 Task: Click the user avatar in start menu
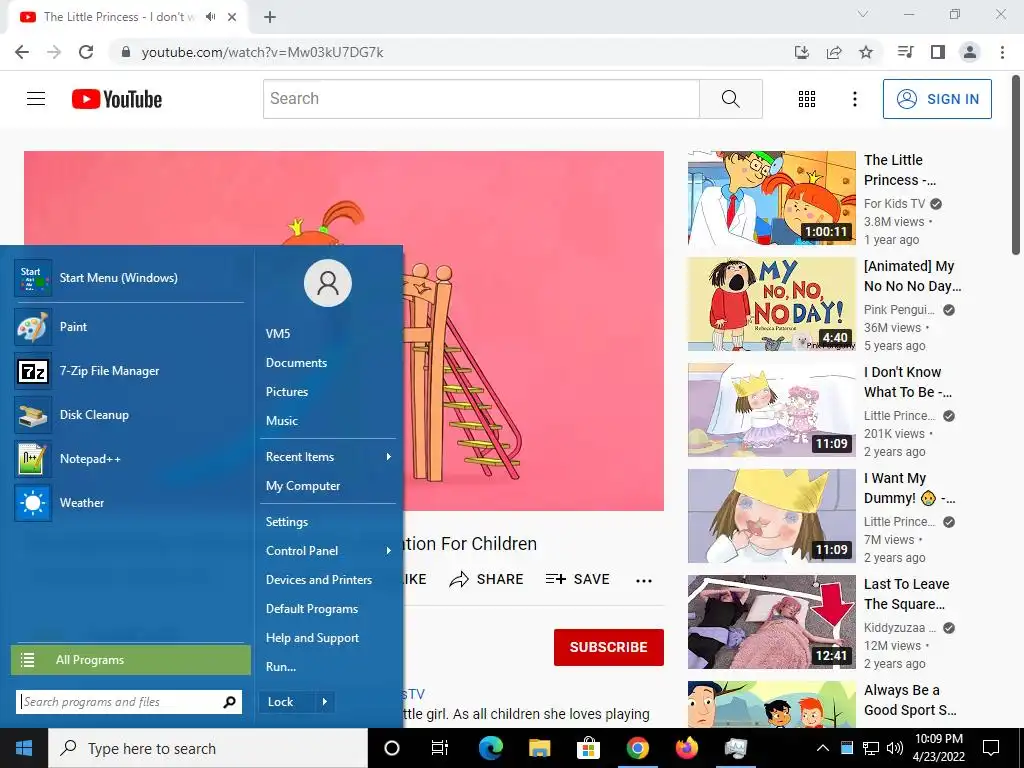click(x=328, y=283)
